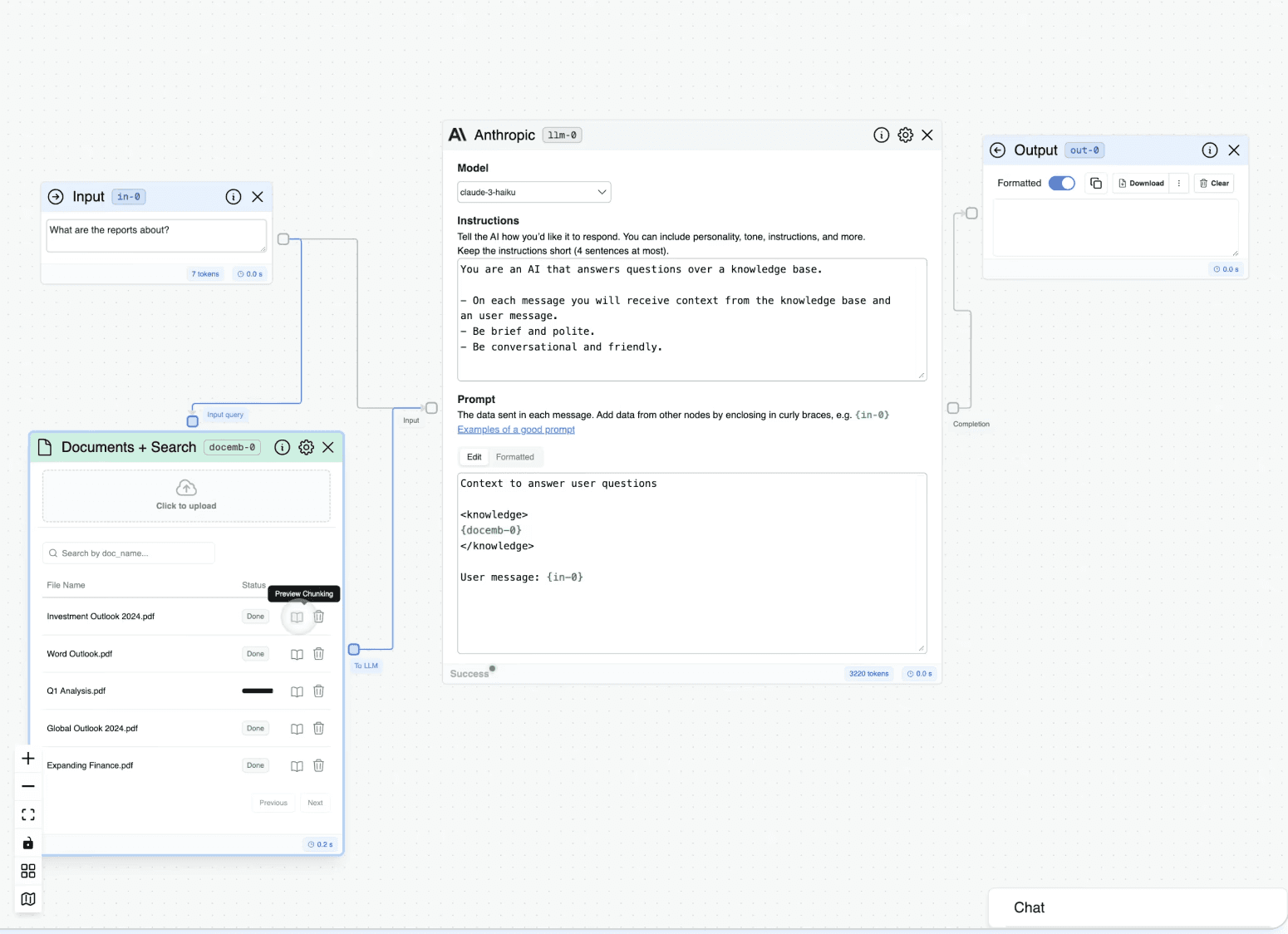Open the Chat panel

[x=1138, y=907]
